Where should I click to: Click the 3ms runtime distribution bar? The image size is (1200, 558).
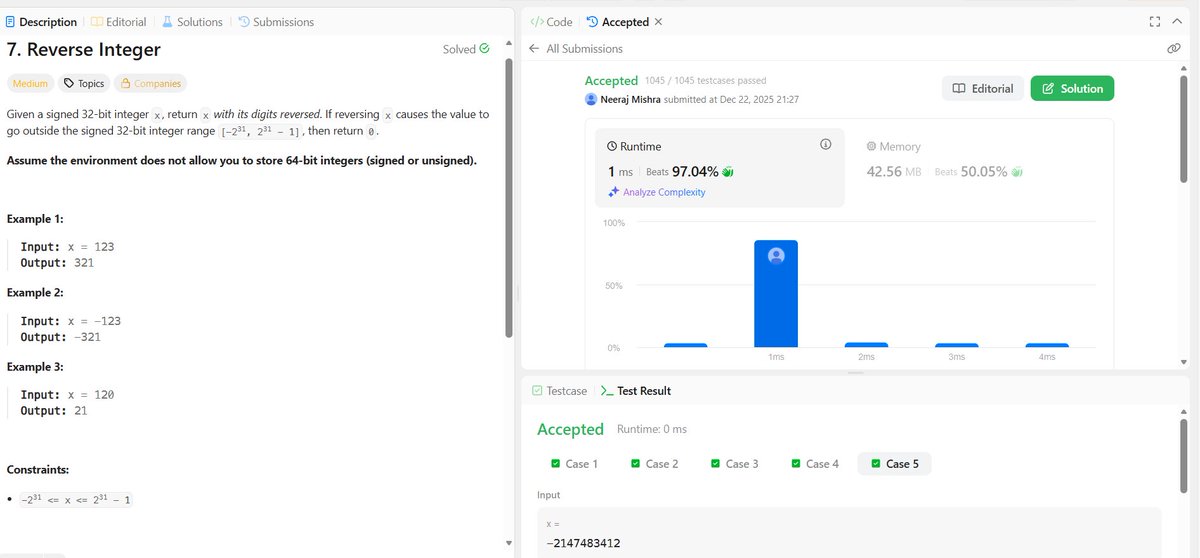click(957, 345)
